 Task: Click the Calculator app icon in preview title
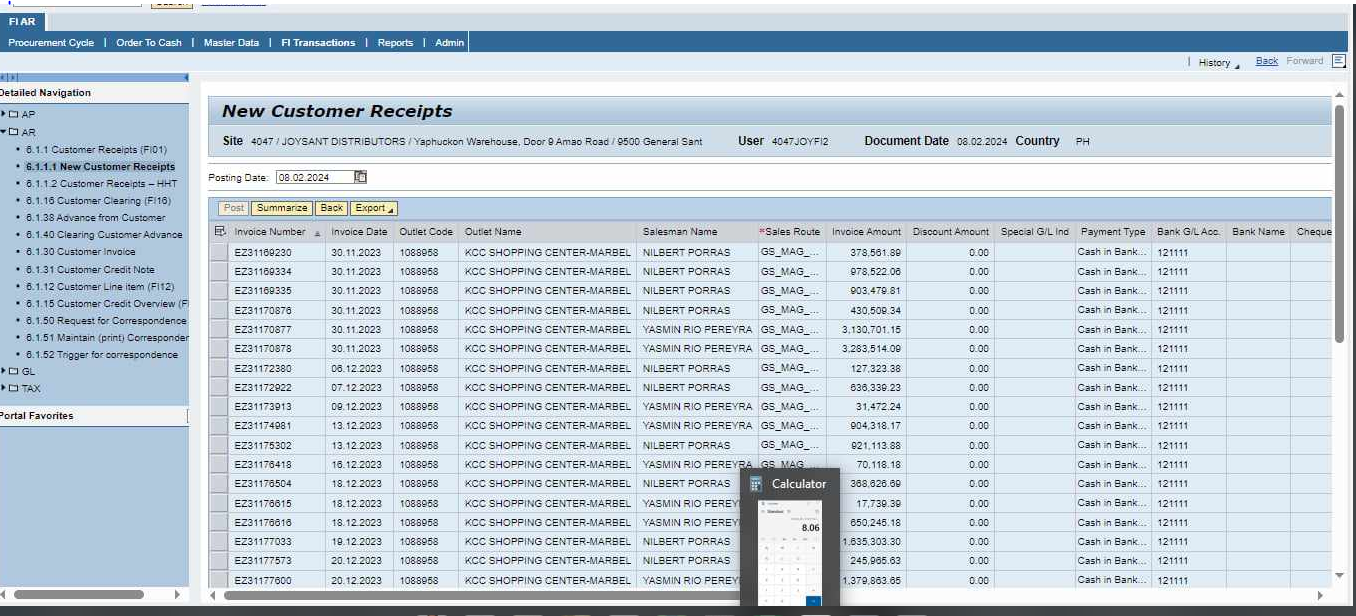point(756,484)
